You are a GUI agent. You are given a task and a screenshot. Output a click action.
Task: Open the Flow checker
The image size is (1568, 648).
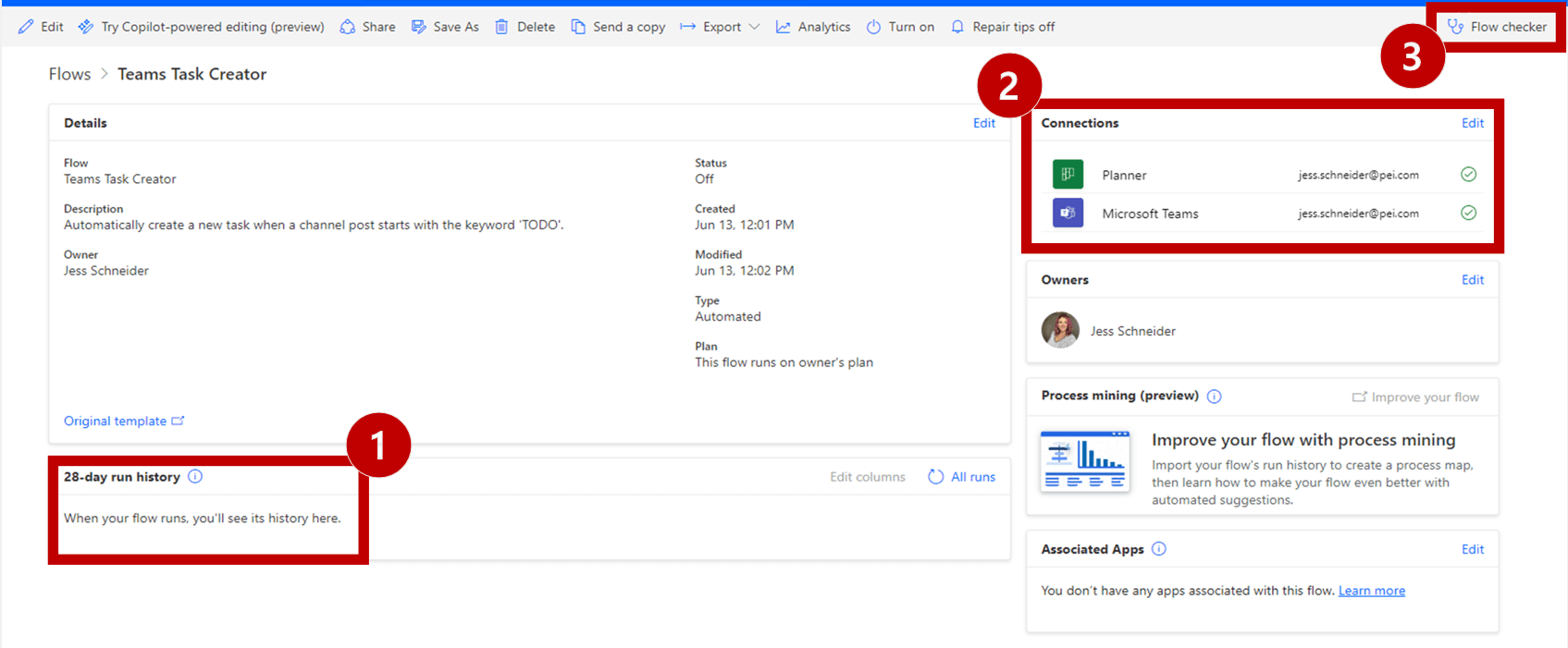(1497, 27)
